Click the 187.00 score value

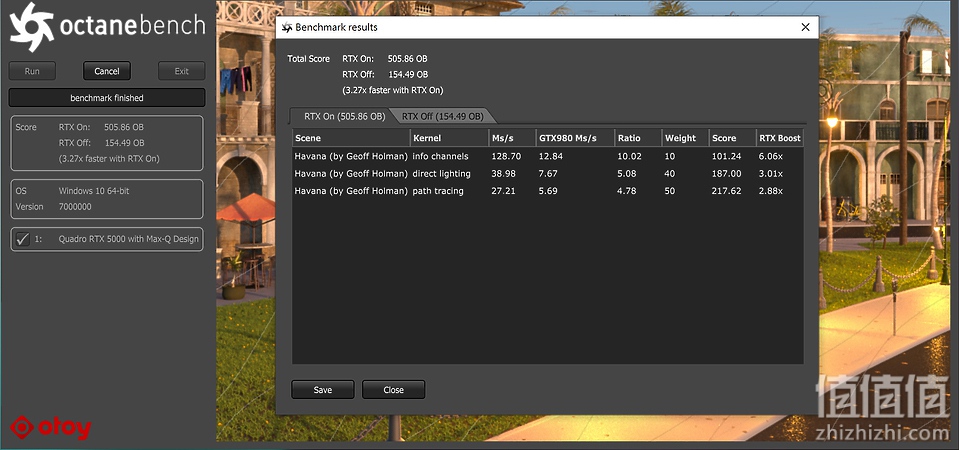pyautogui.click(x=727, y=174)
